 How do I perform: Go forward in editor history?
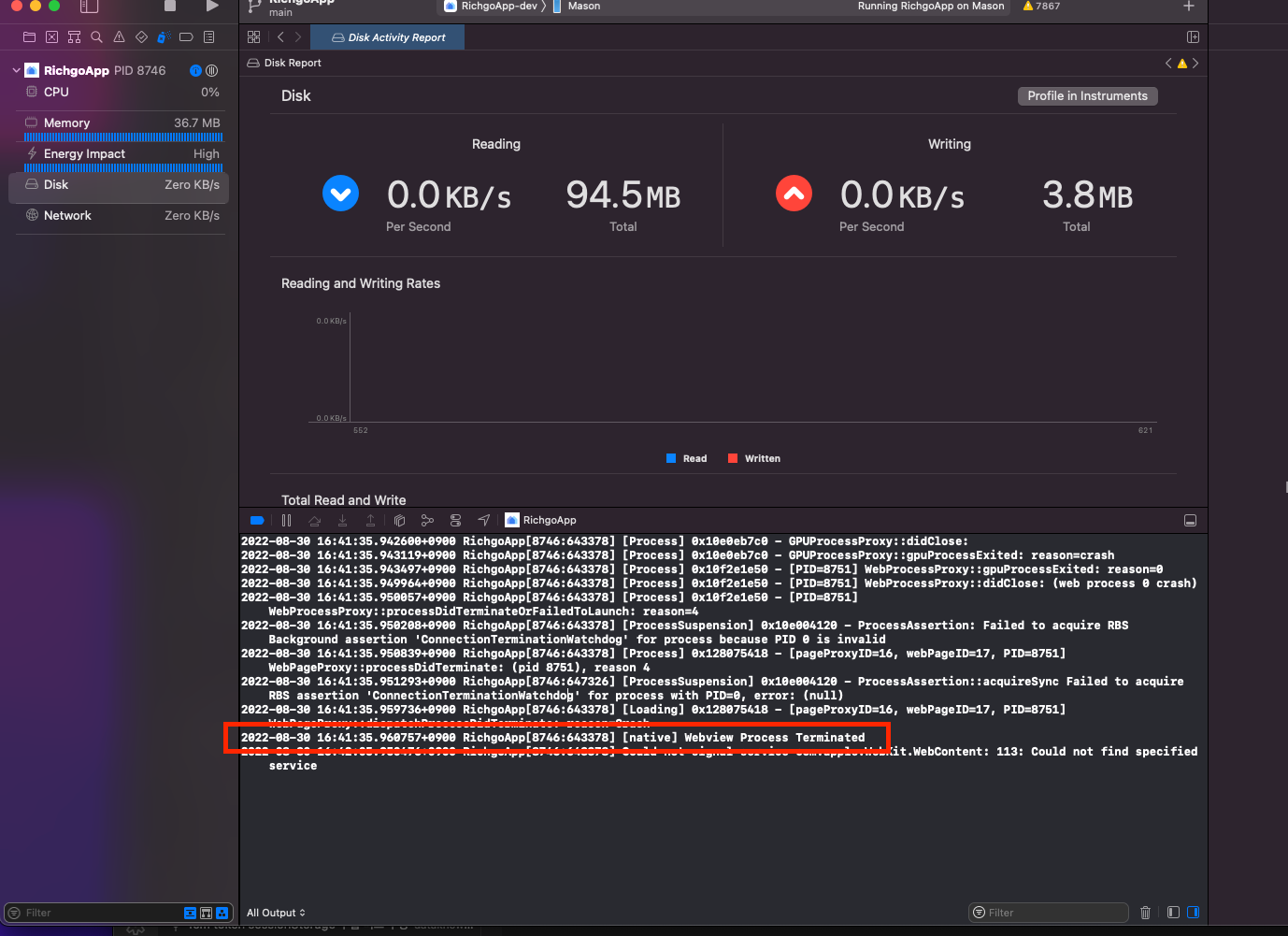pyautogui.click(x=298, y=37)
